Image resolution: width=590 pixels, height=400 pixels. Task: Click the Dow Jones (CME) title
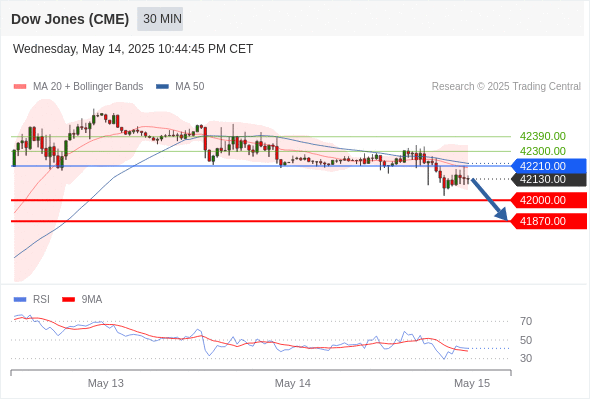point(70,19)
